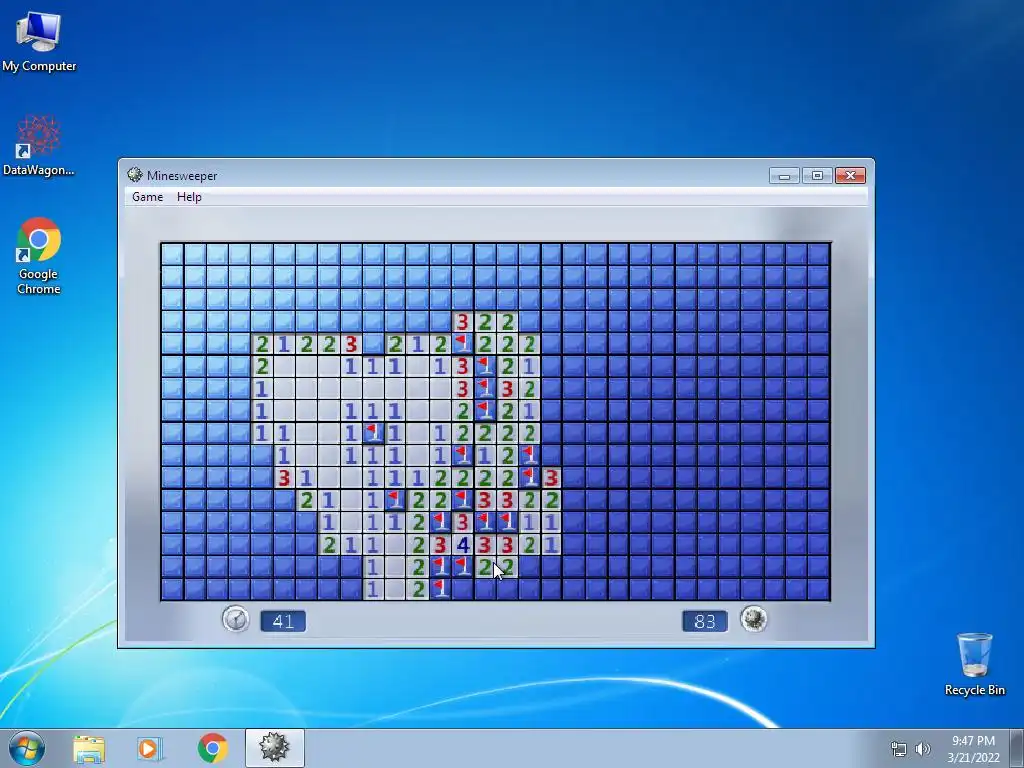The image size is (1024, 768).
Task: Click the rightmost red 3 tile on the board
Action: [551, 477]
